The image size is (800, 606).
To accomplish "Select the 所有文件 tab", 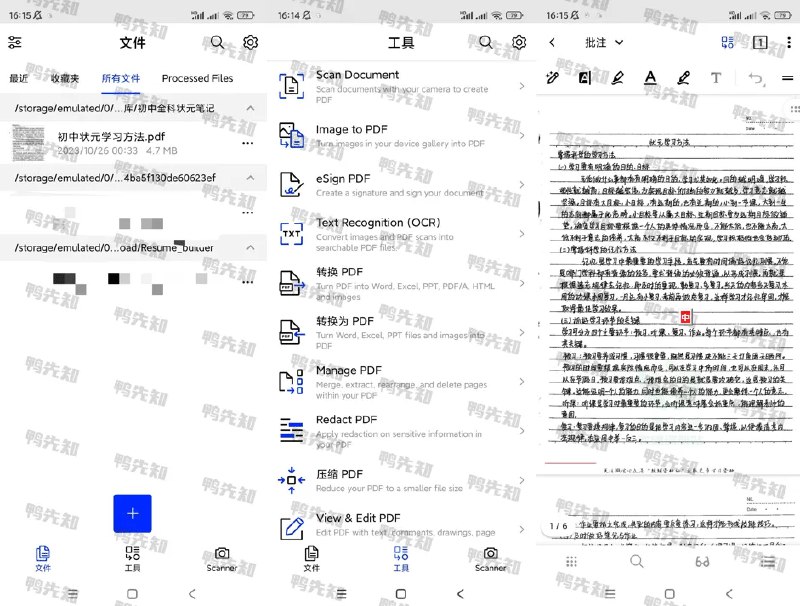I will tap(120, 79).
